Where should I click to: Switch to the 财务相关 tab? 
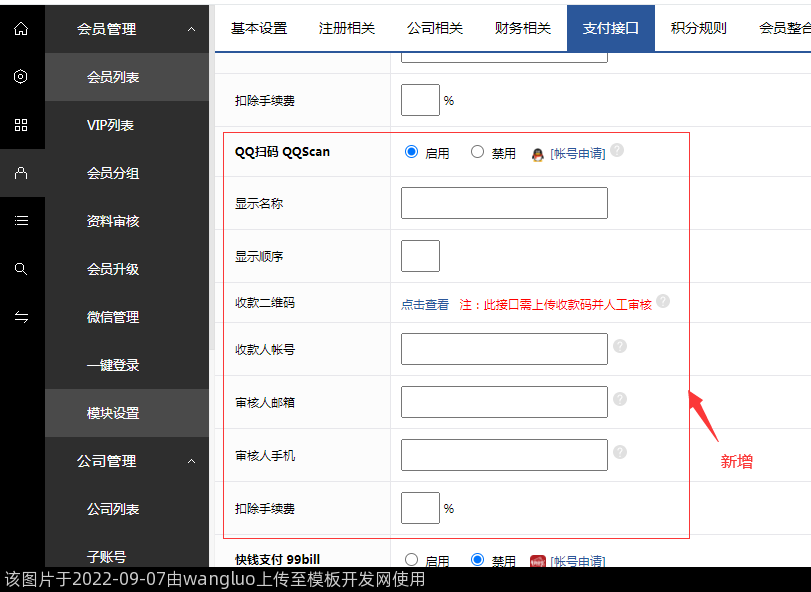click(x=523, y=28)
